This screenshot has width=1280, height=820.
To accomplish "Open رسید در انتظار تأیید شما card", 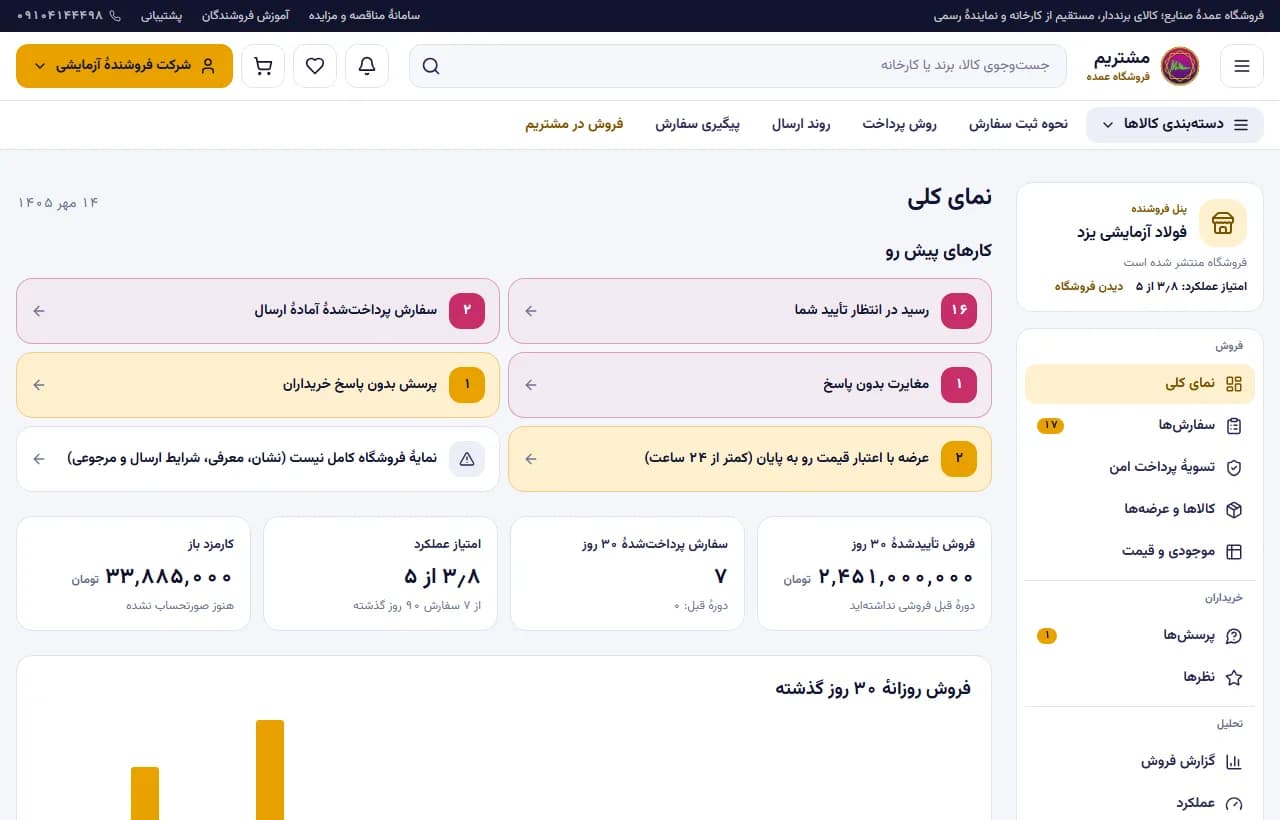I will (x=750, y=311).
